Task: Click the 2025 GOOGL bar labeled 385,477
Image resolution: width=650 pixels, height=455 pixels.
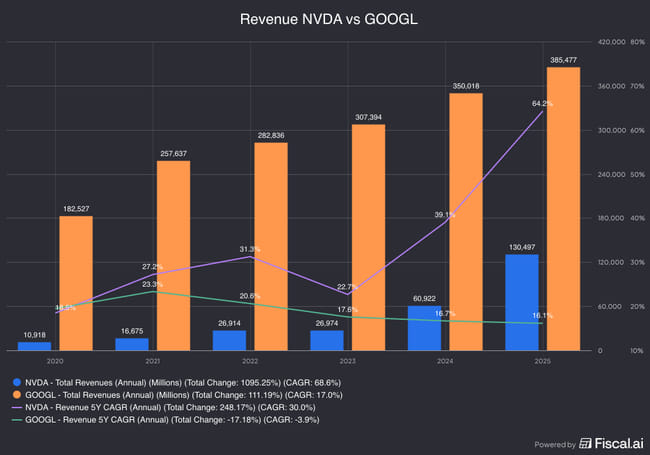Action: [x=563, y=208]
